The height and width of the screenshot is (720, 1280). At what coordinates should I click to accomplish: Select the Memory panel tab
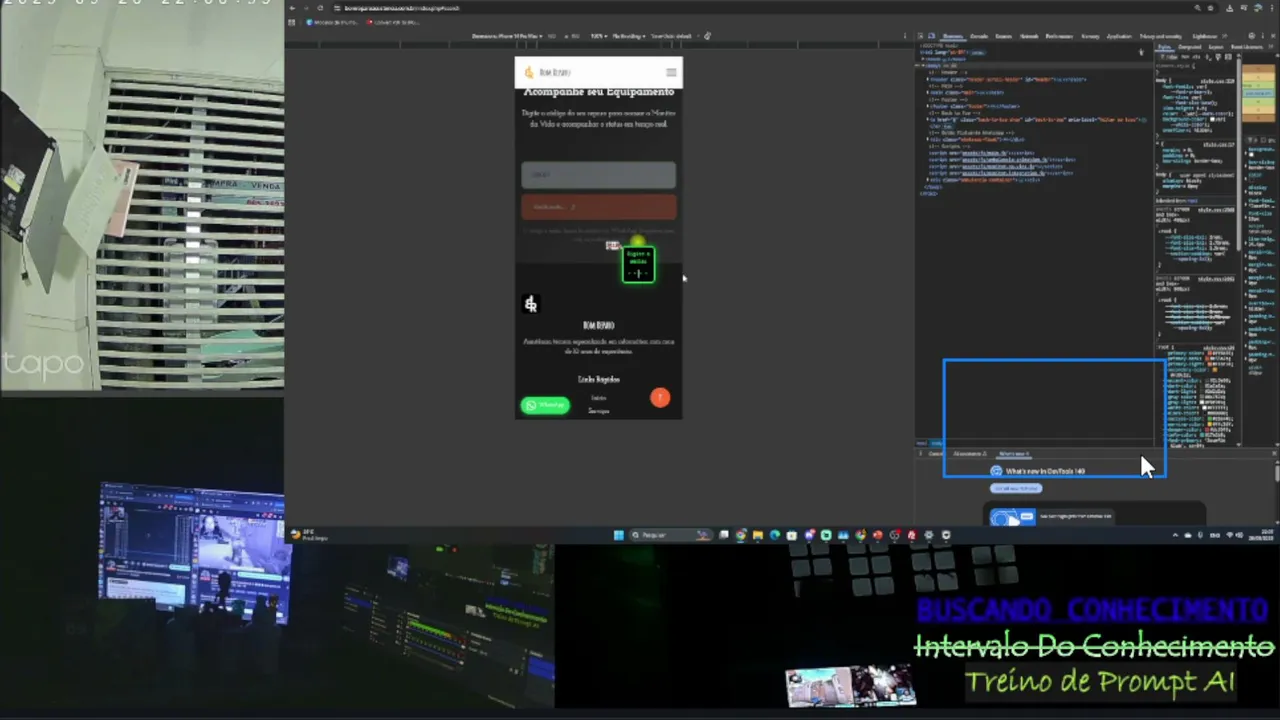[1090, 36]
